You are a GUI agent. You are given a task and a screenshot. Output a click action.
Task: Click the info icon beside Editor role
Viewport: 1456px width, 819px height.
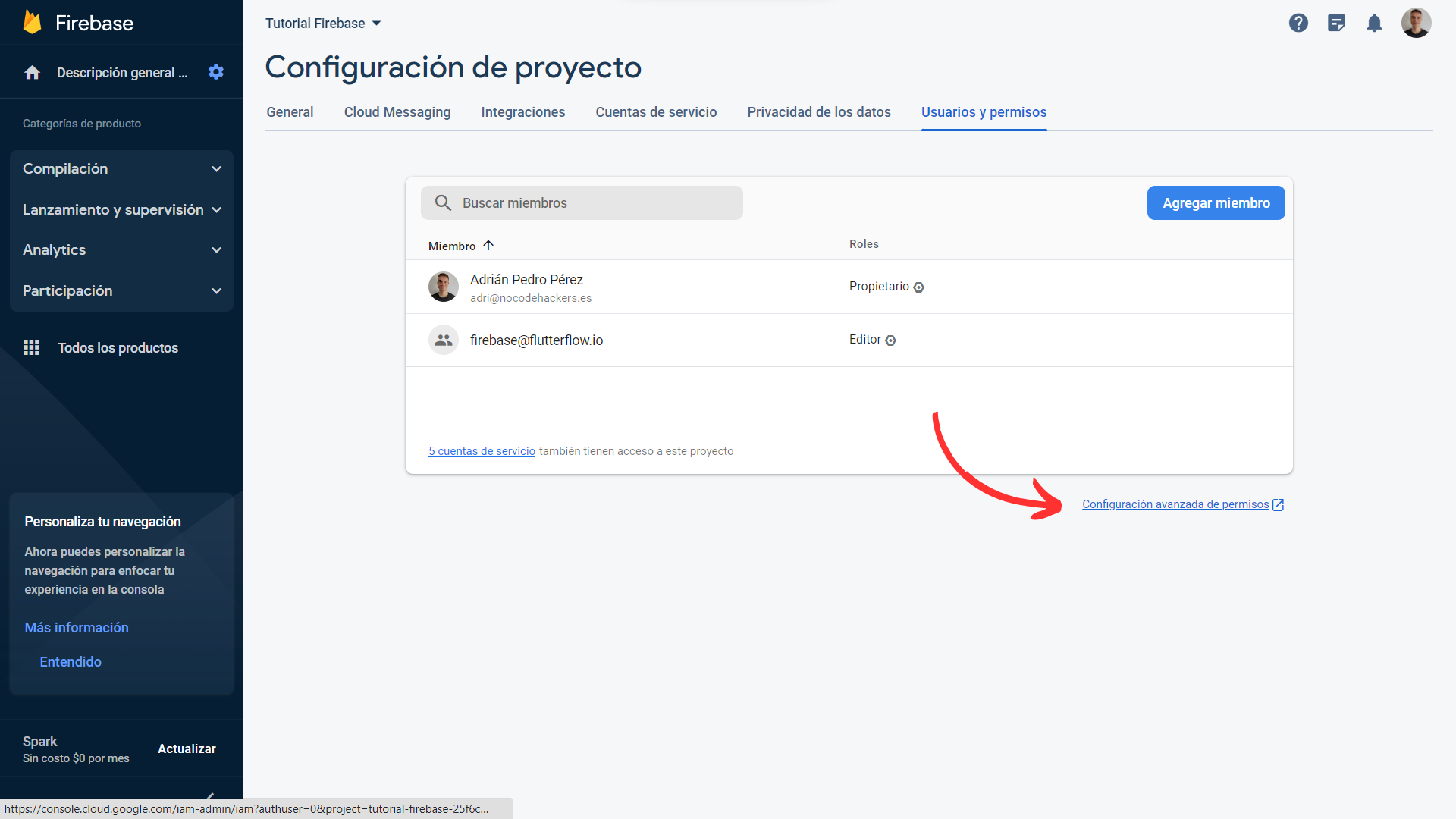point(890,340)
